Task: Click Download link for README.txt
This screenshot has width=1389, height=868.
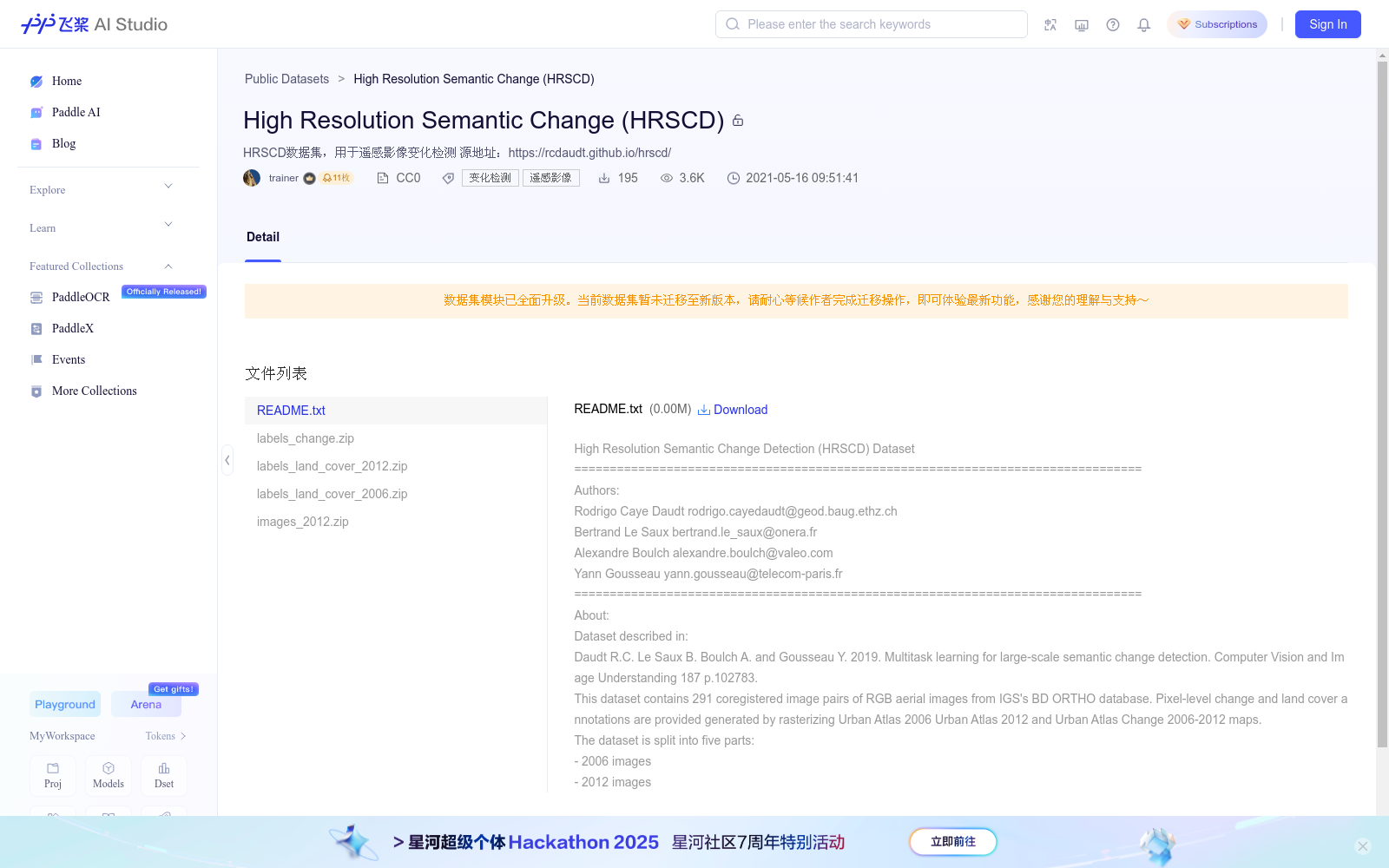Action: (733, 410)
